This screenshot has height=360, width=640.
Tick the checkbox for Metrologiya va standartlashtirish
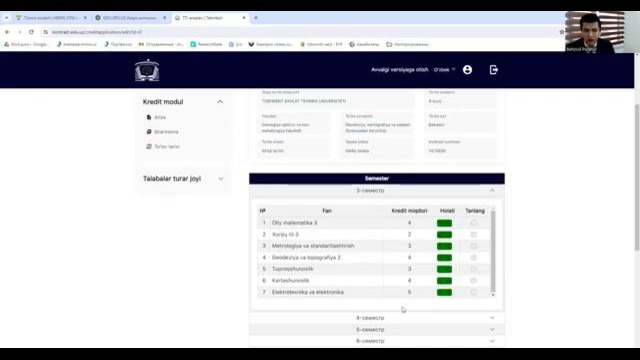[473, 246]
